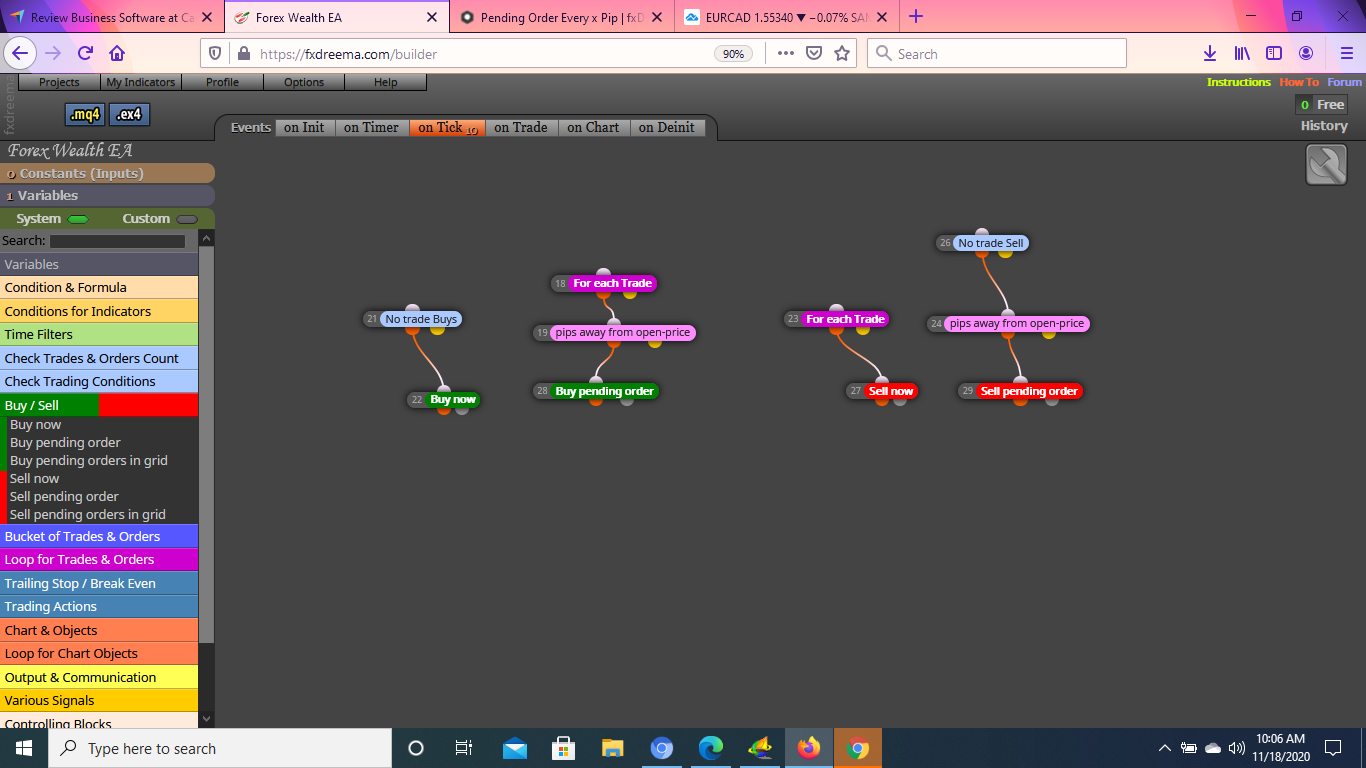Open Microsoft Edge from taskbar
This screenshot has width=1366, height=768.
711,748
